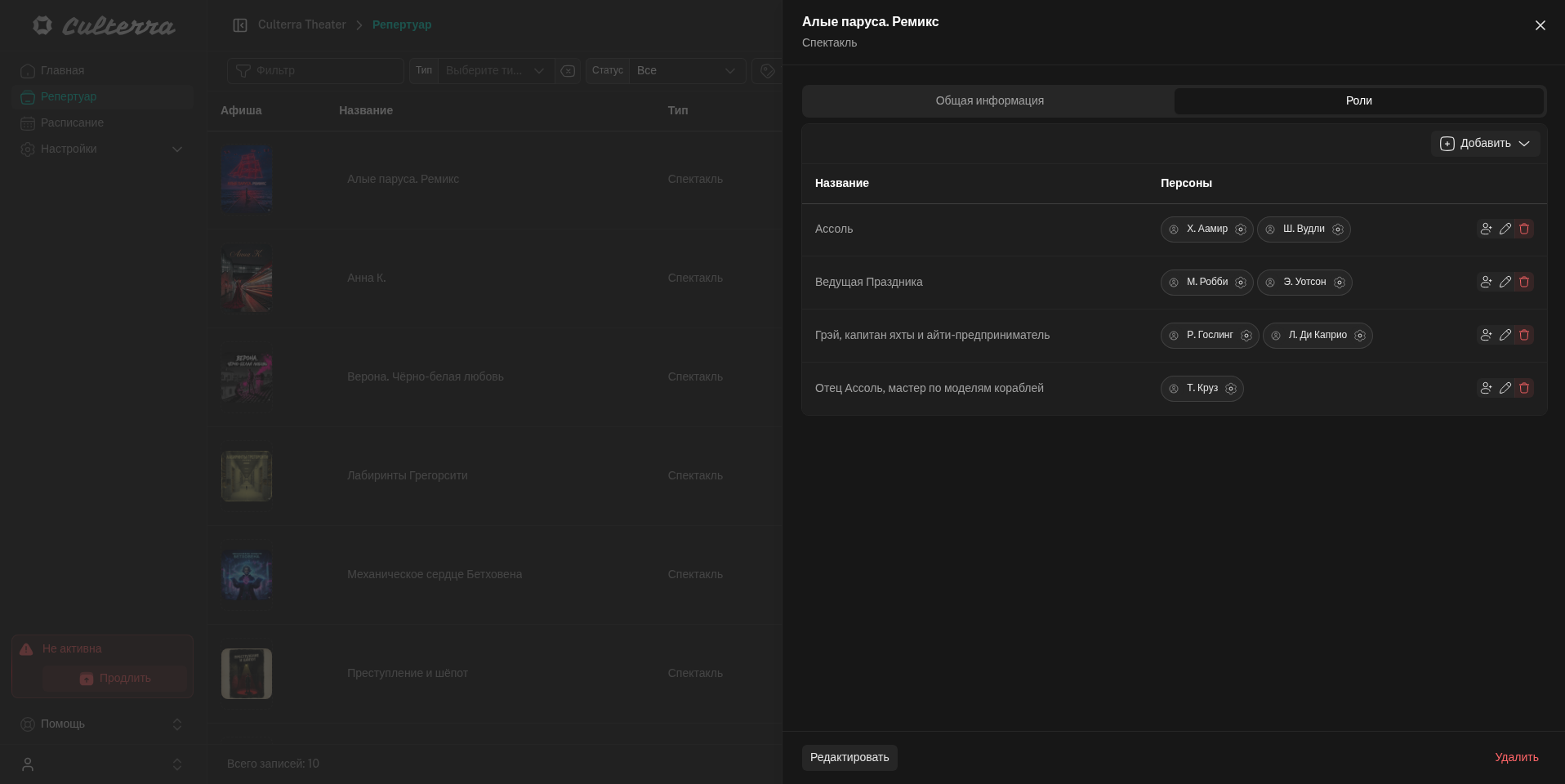Screen dimensions: 1565x784
Task: Click edit pencil icon in Ассоль row
Action: point(1505,229)
